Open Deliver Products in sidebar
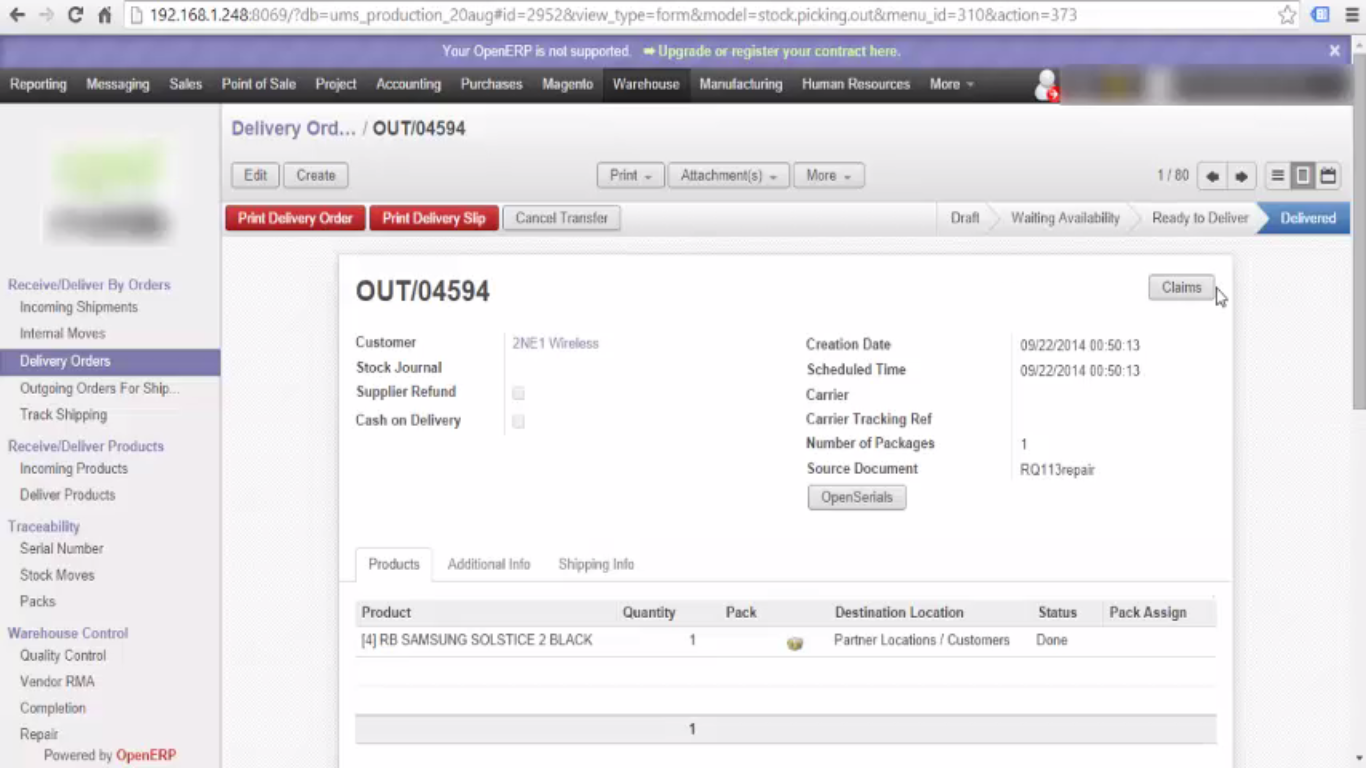1366x768 pixels. click(x=67, y=495)
